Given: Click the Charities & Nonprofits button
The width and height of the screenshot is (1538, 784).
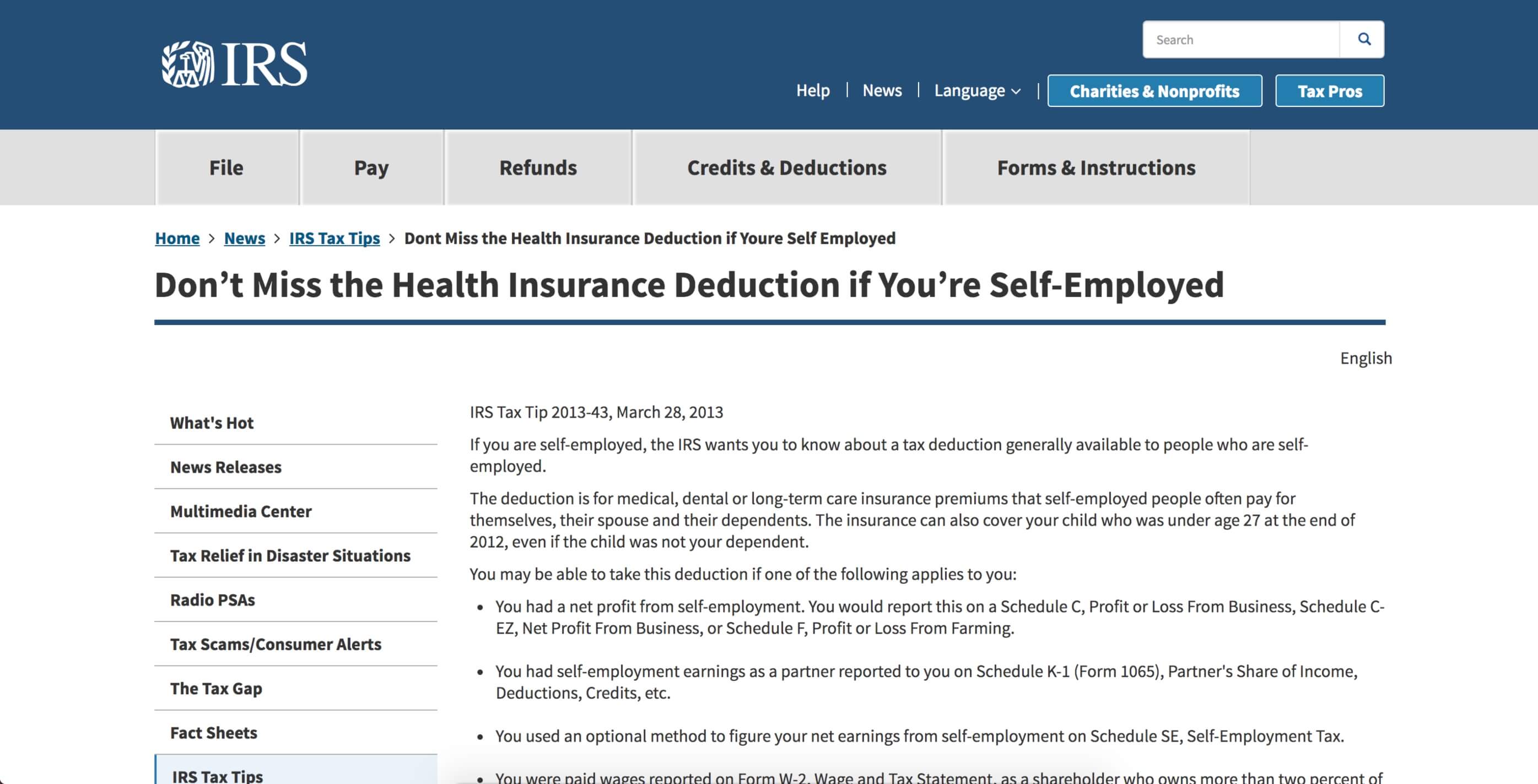Looking at the screenshot, I should [x=1154, y=91].
